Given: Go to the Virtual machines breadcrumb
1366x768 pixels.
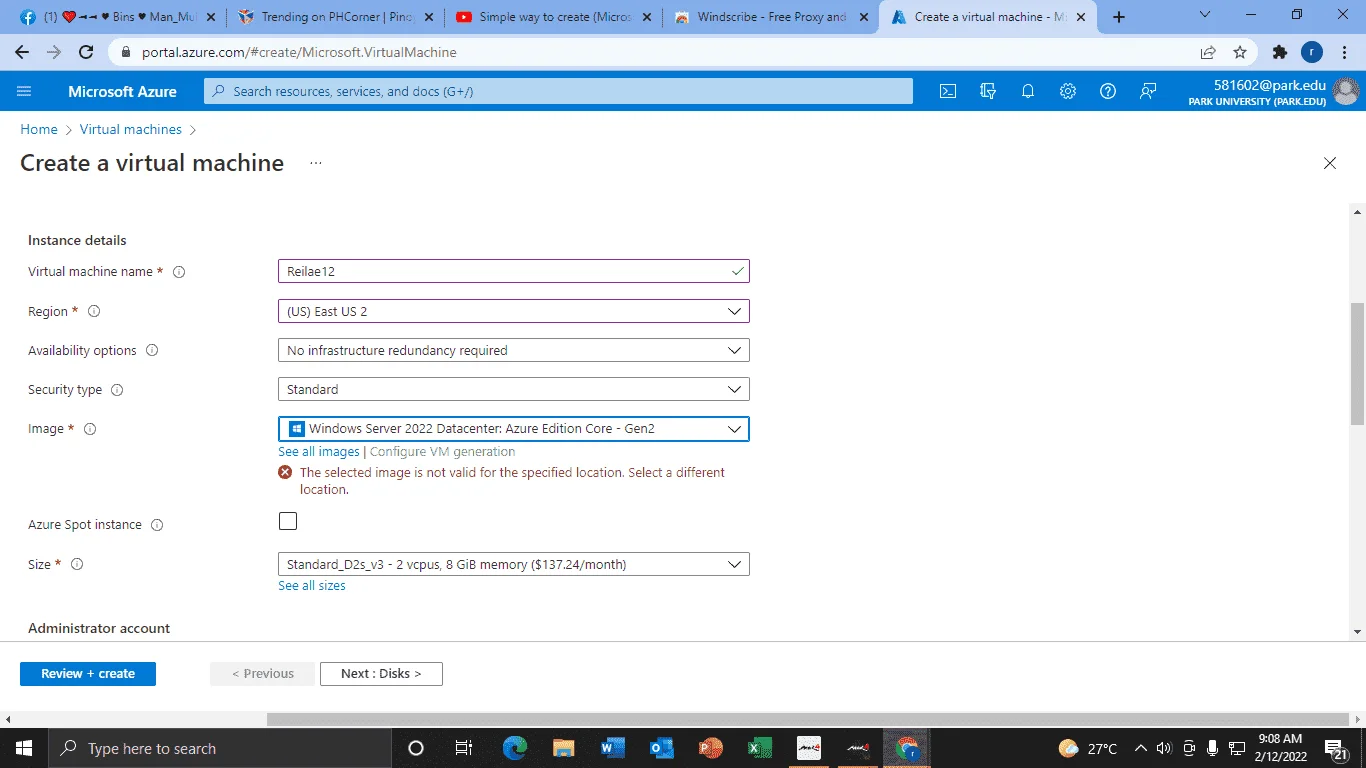Looking at the screenshot, I should (131, 130).
